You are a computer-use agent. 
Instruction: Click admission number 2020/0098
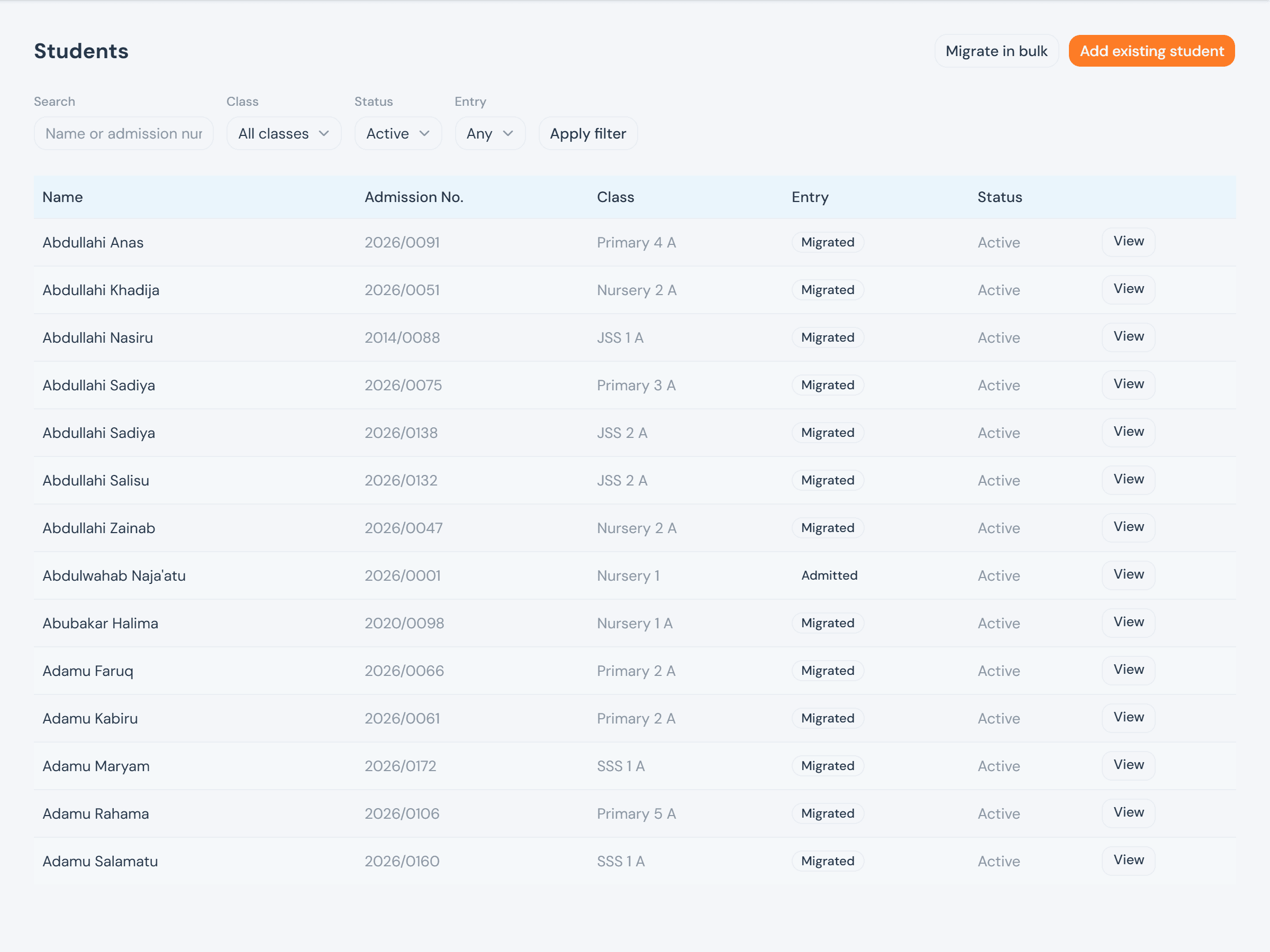click(x=404, y=623)
